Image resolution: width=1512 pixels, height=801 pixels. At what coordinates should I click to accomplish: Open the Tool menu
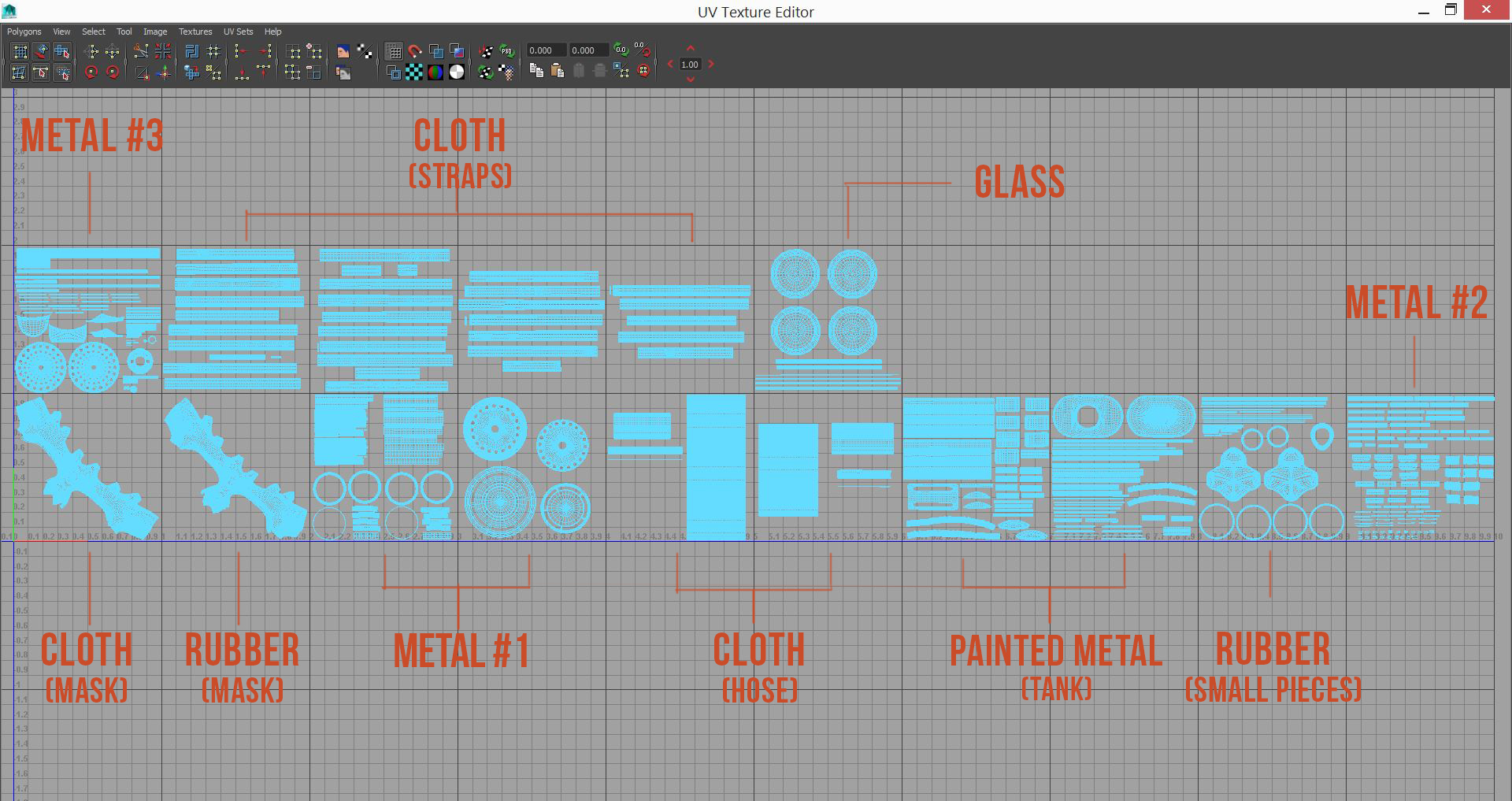tap(124, 32)
